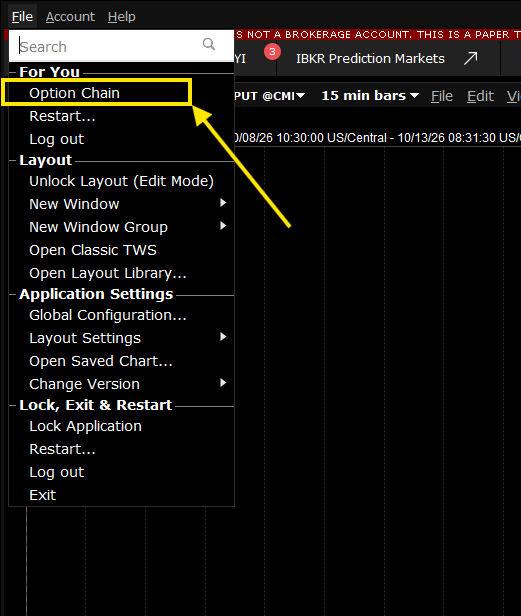This screenshot has height=616, width=521.
Task: Click the red notification badge showing 3
Action: [272, 51]
